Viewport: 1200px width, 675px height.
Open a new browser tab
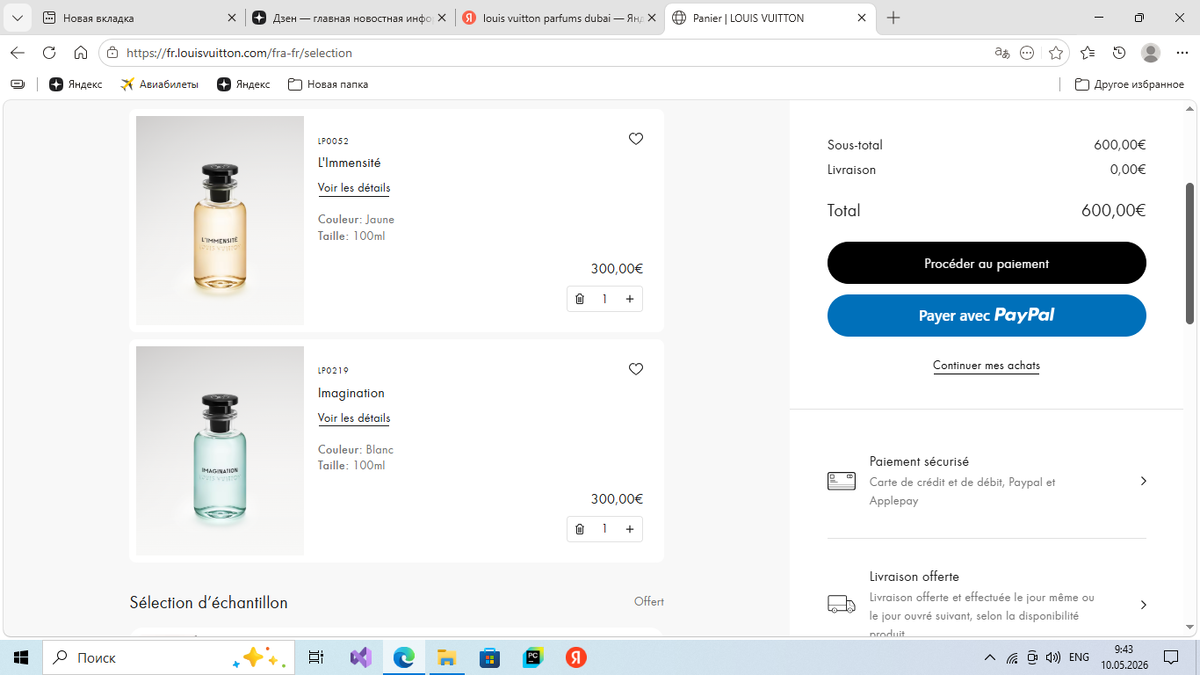893,18
